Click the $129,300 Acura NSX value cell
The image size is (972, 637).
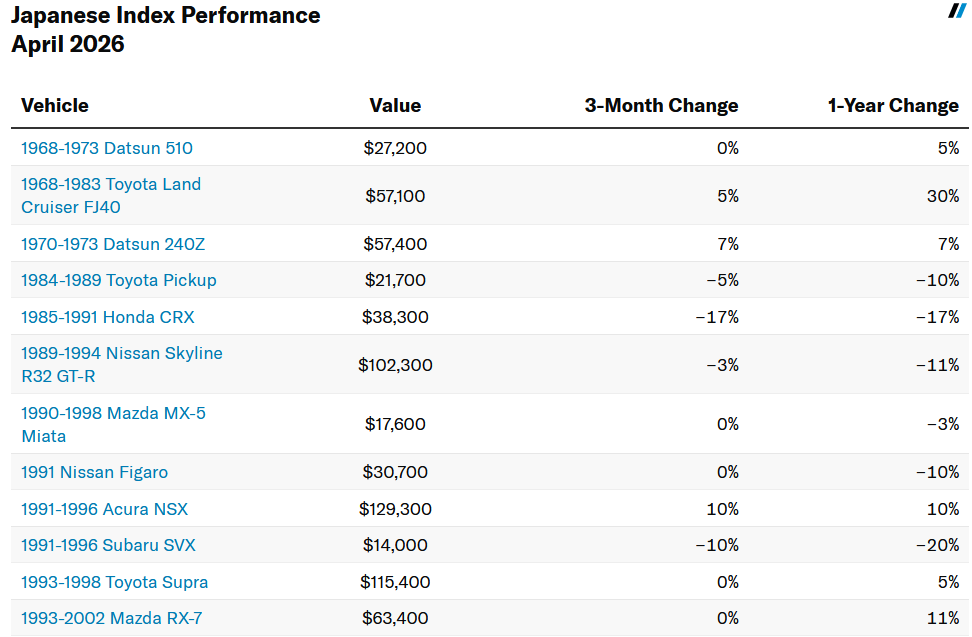[x=395, y=509]
